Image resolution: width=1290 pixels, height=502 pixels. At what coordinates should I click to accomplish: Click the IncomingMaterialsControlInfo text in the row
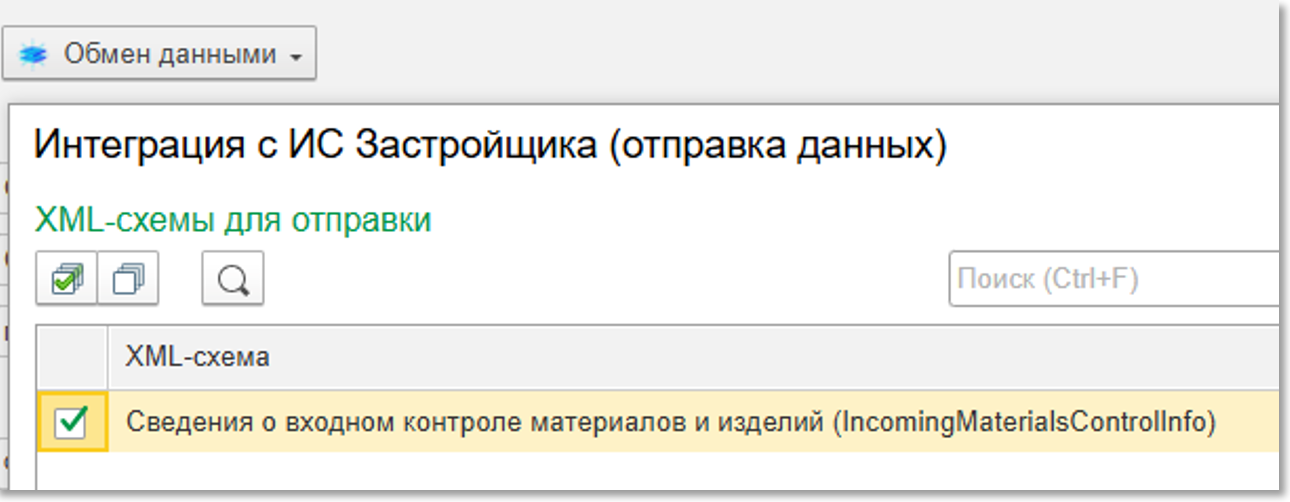(1025, 423)
